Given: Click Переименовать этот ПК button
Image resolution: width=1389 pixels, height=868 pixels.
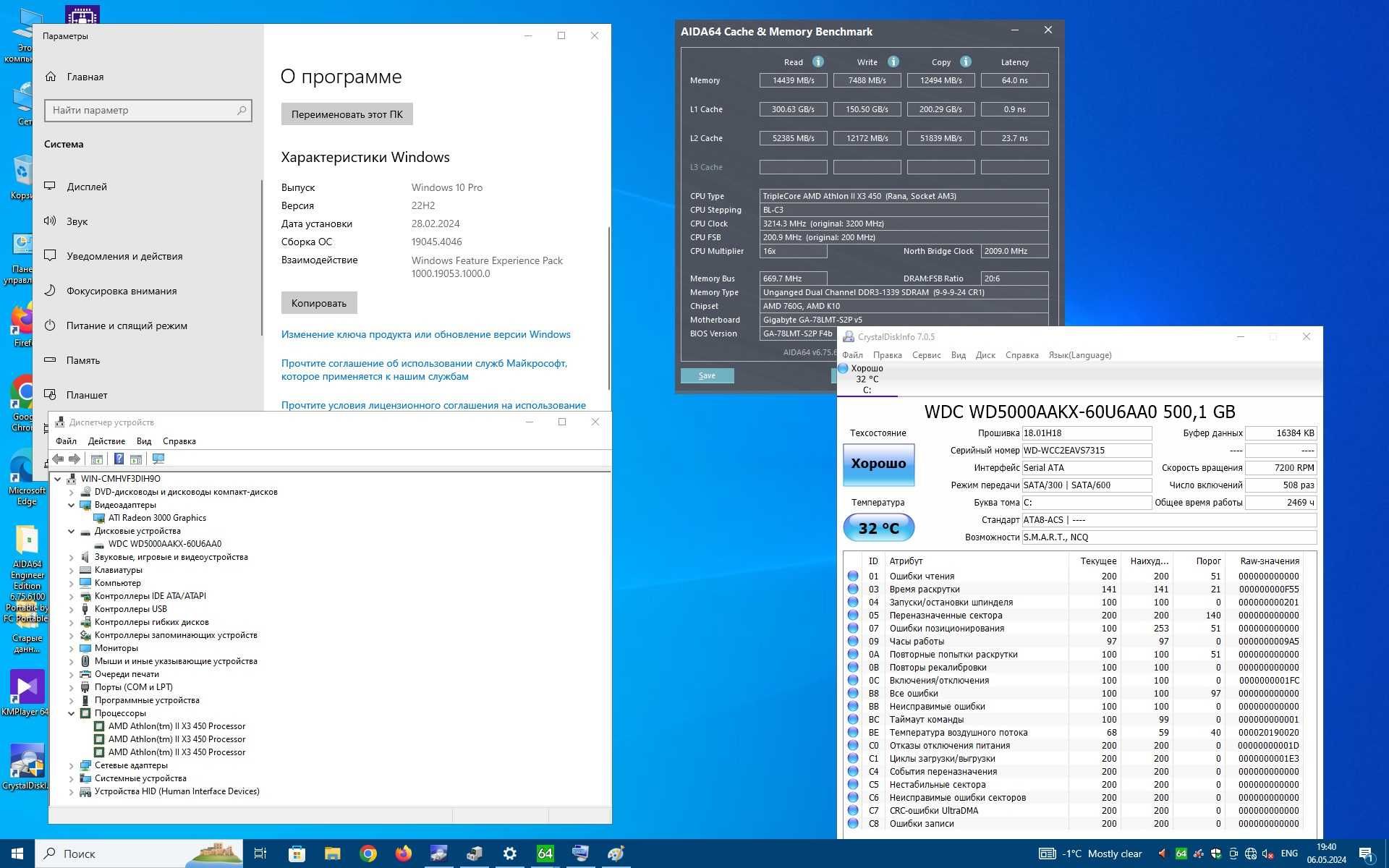Looking at the screenshot, I should 347,114.
